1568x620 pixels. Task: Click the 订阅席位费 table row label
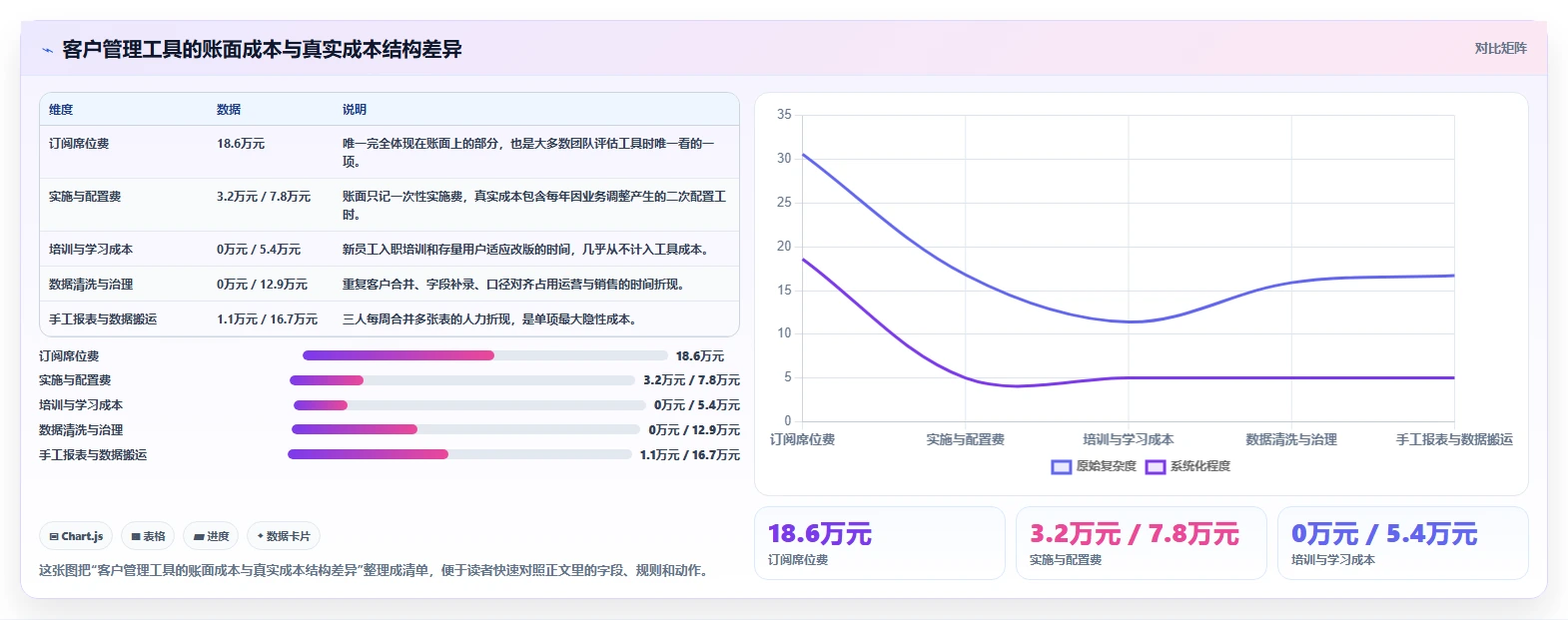(79, 144)
